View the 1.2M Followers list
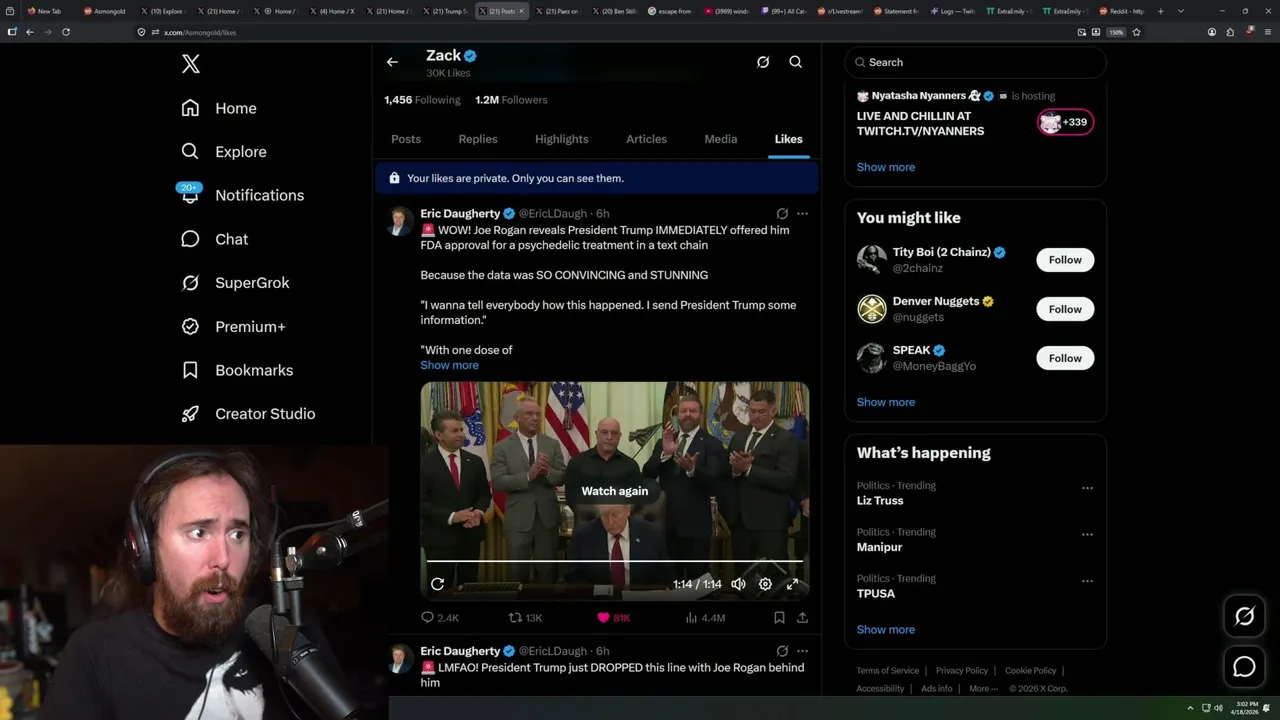This screenshot has height=720, width=1280. pyautogui.click(x=511, y=100)
